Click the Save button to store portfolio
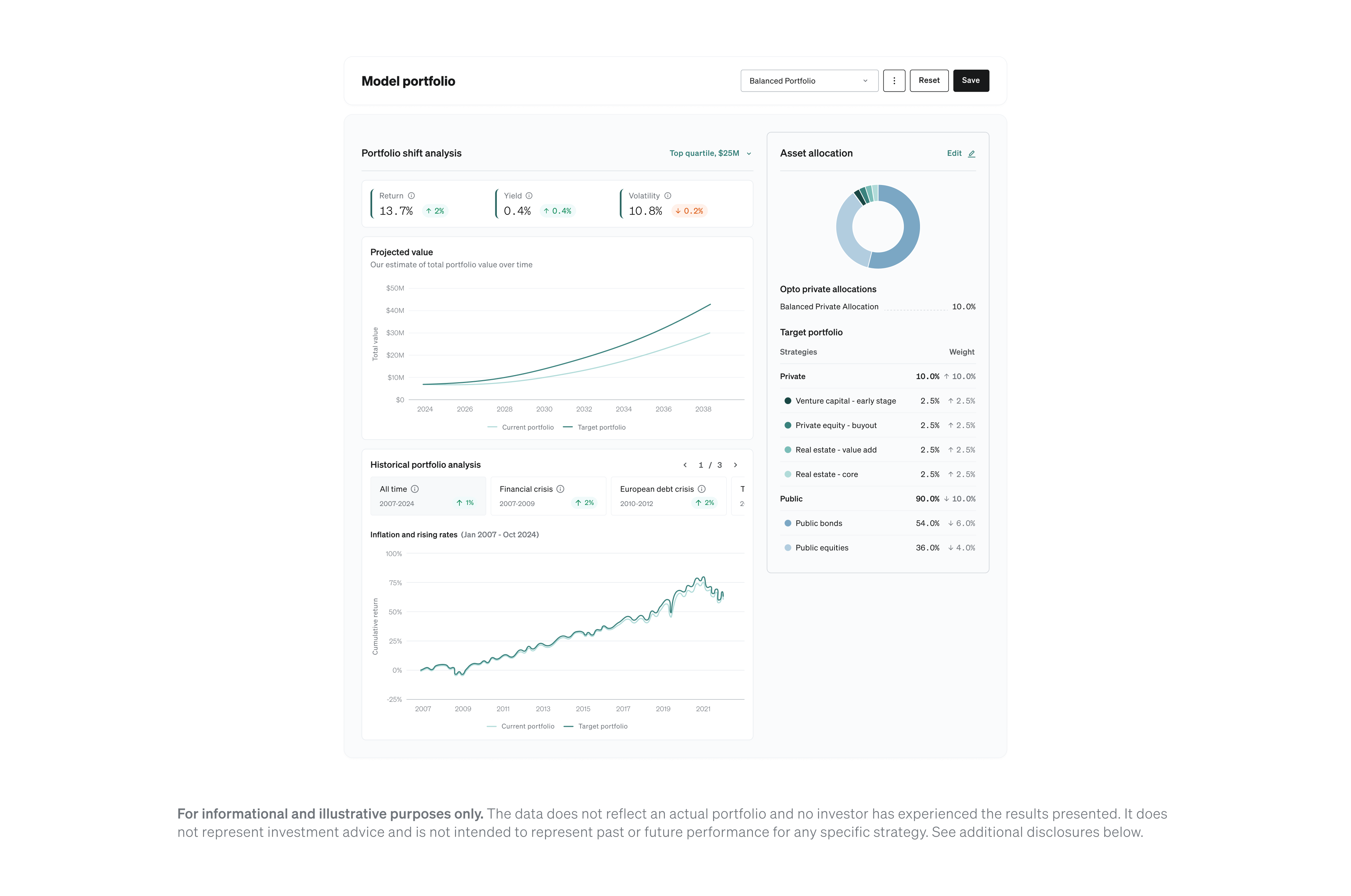The width and height of the screenshot is (1351, 896). (x=968, y=80)
